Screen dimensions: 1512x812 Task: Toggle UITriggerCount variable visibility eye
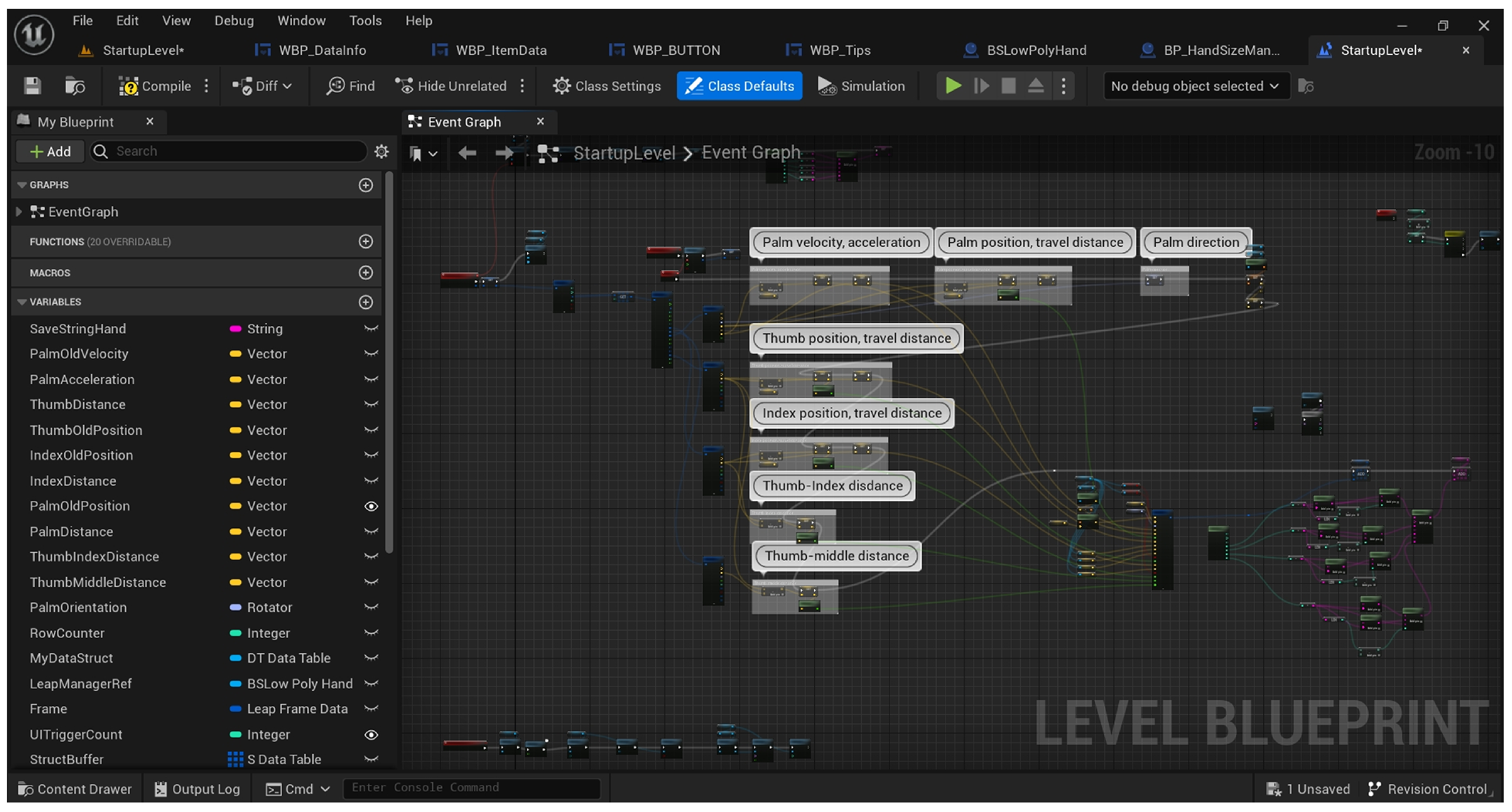coord(371,735)
